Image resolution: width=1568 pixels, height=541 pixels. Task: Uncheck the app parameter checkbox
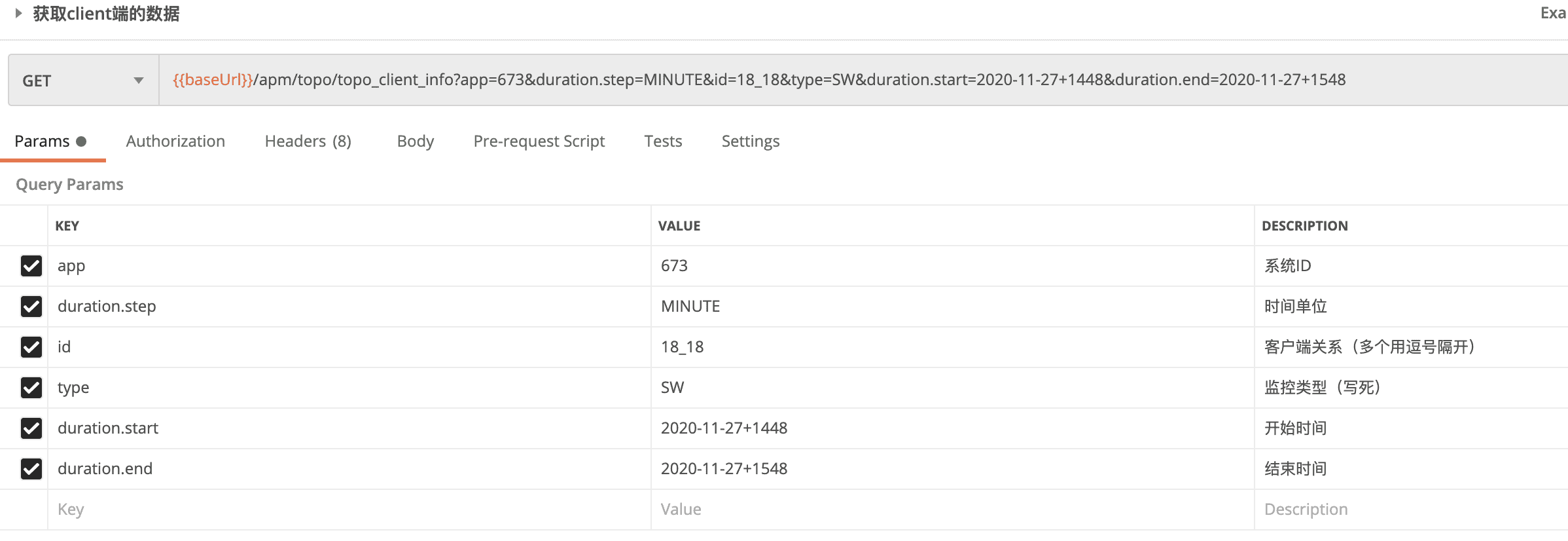[31, 266]
